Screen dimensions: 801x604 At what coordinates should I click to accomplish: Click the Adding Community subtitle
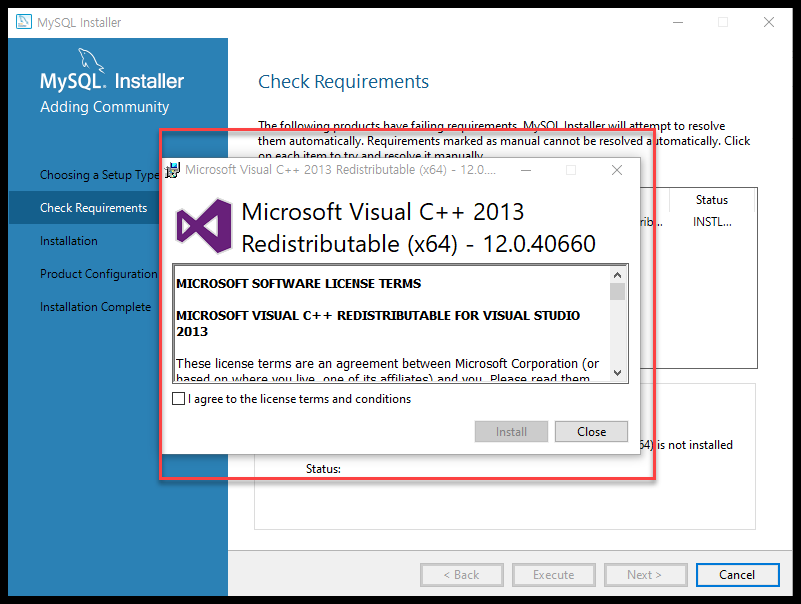click(x=105, y=107)
